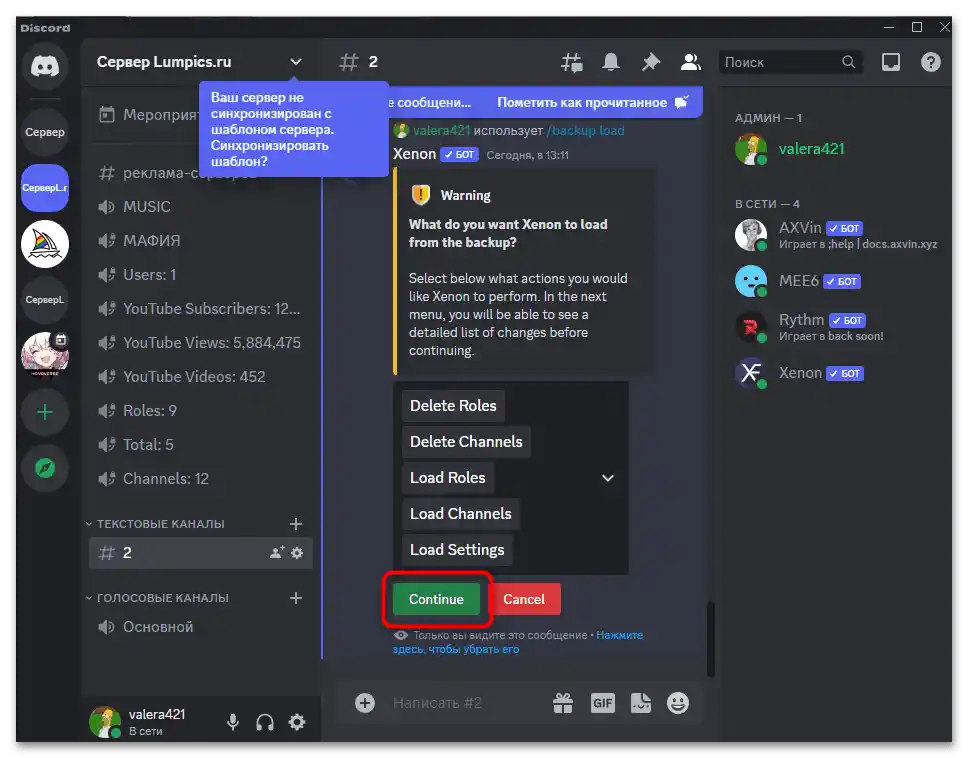
Task: Open the gift icon in message bar
Action: point(563,702)
